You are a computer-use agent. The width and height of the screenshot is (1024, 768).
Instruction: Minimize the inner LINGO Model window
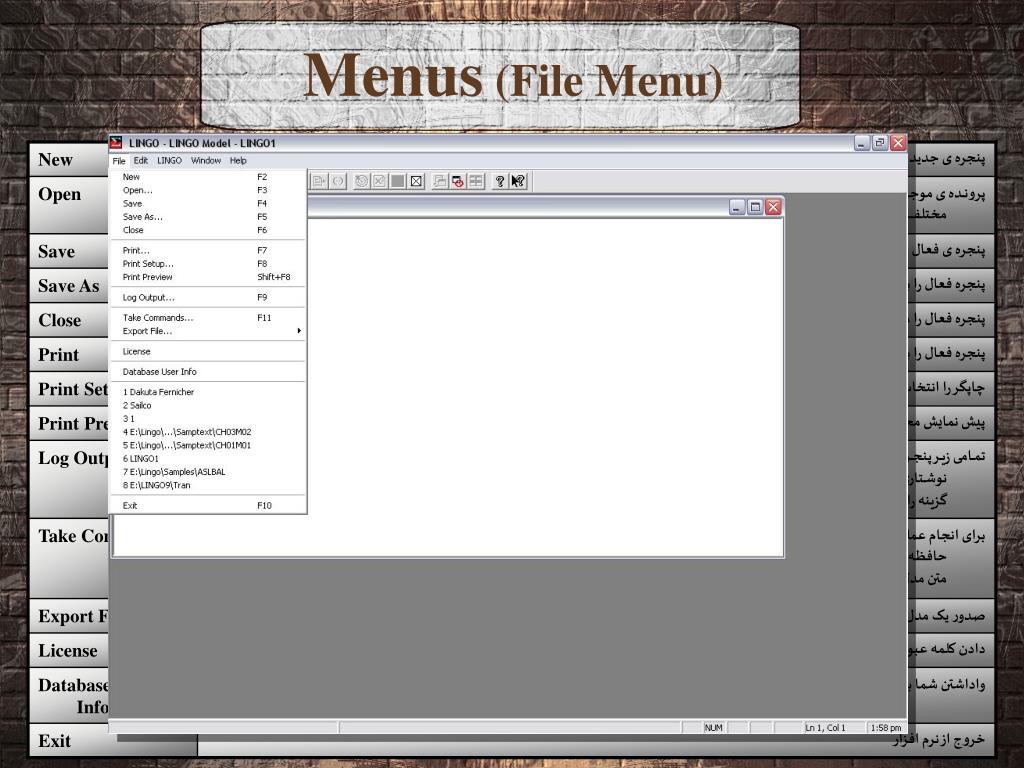[x=737, y=207]
